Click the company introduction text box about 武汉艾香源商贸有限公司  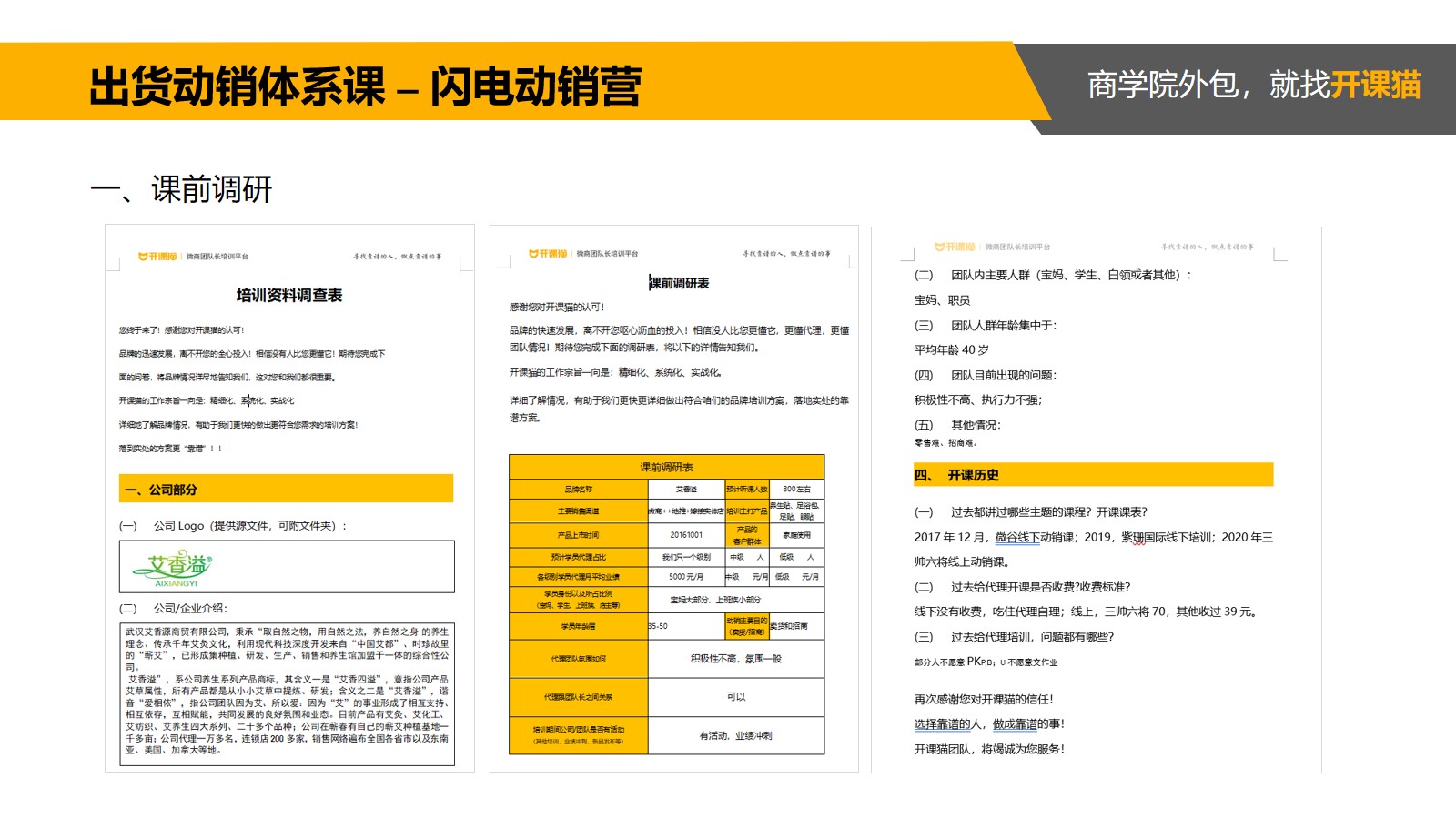click(x=287, y=694)
